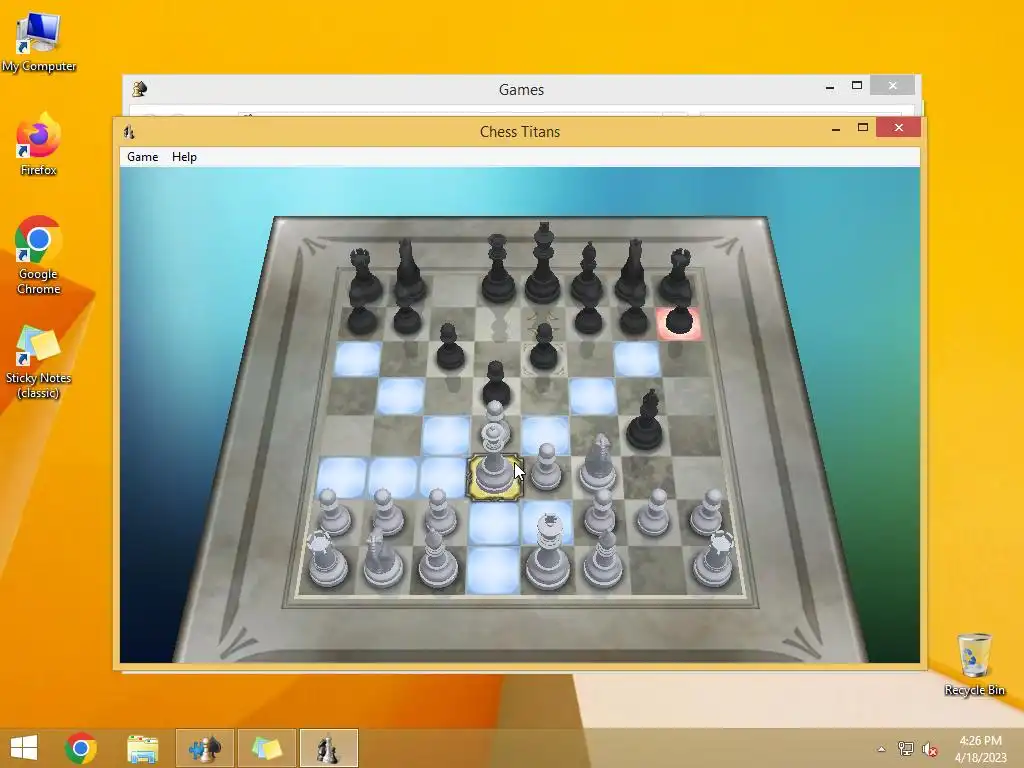This screenshot has width=1024, height=768.
Task: Select the white rook on h1
Action: [712, 559]
